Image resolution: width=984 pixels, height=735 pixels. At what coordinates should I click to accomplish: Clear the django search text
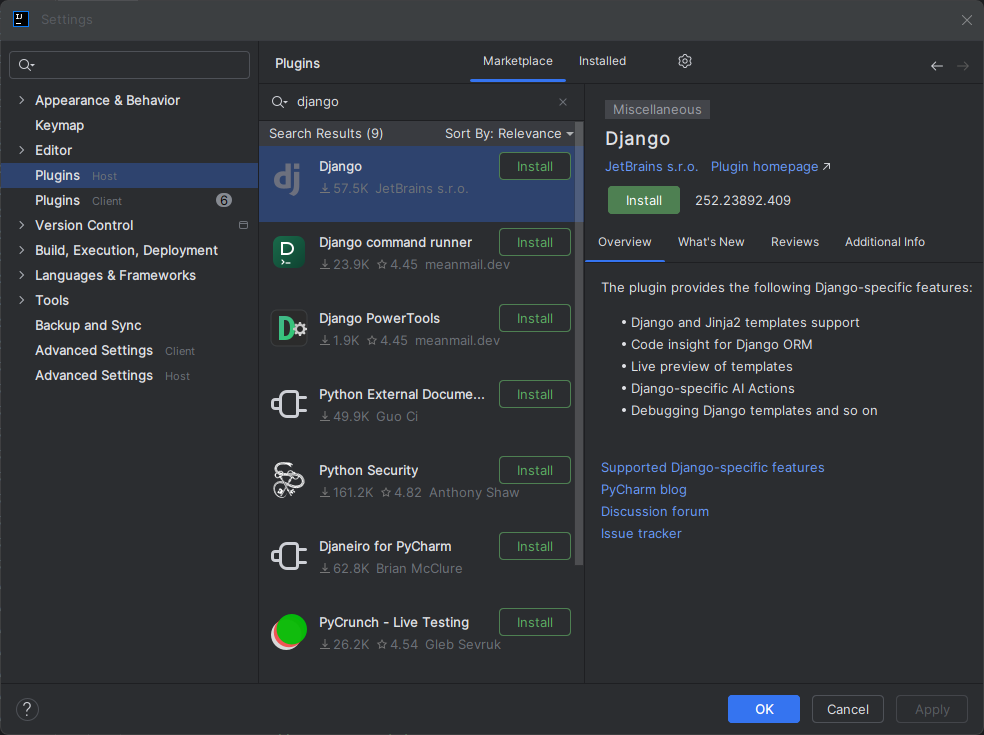(563, 102)
